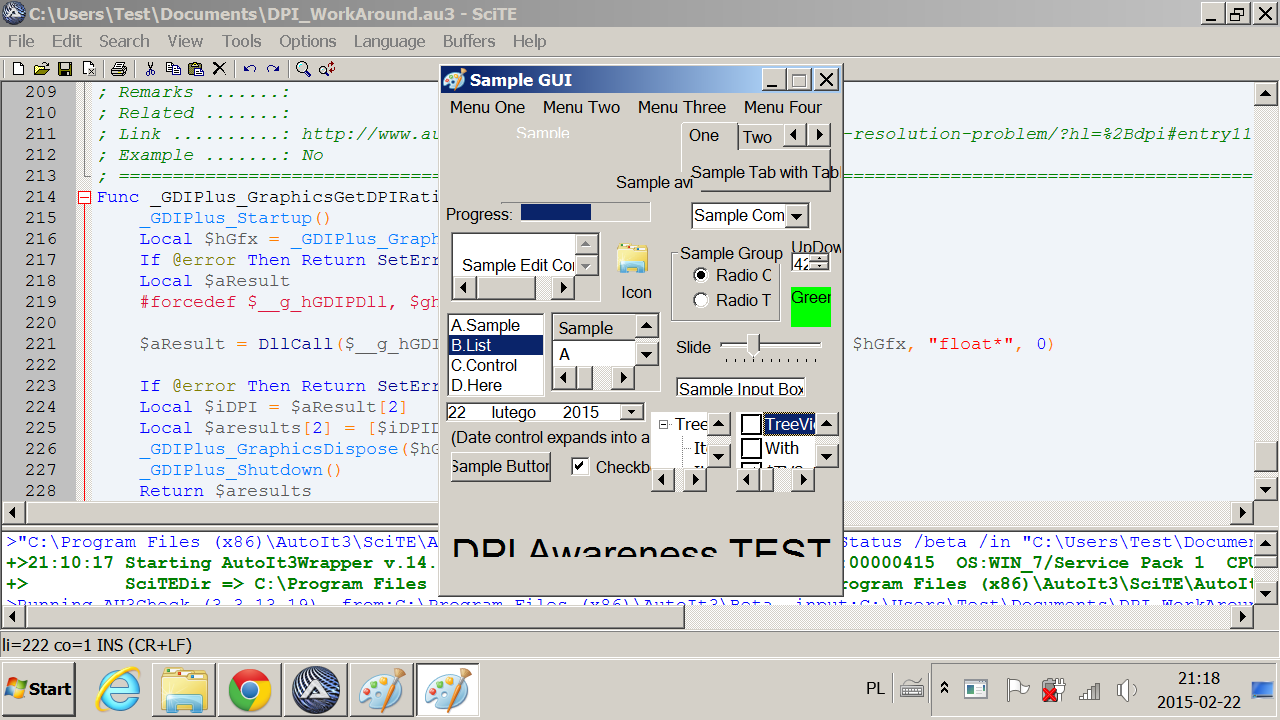Click the folder Icon in Sample GUI
Screen dimensions: 1280x720
click(633, 259)
